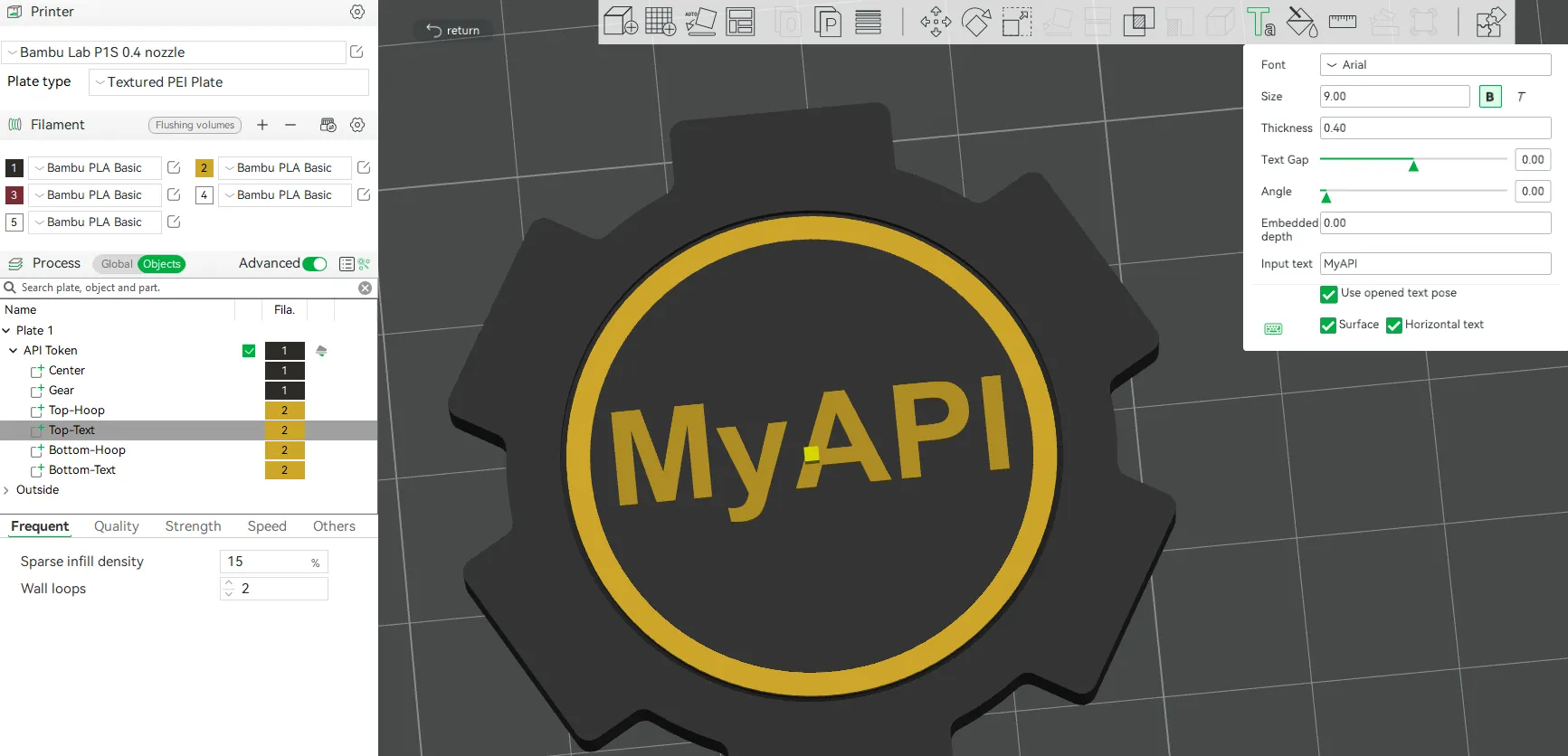Click the Arrange All Objects icon
The width and height of the screenshot is (1568, 756).
pos(740,22)
